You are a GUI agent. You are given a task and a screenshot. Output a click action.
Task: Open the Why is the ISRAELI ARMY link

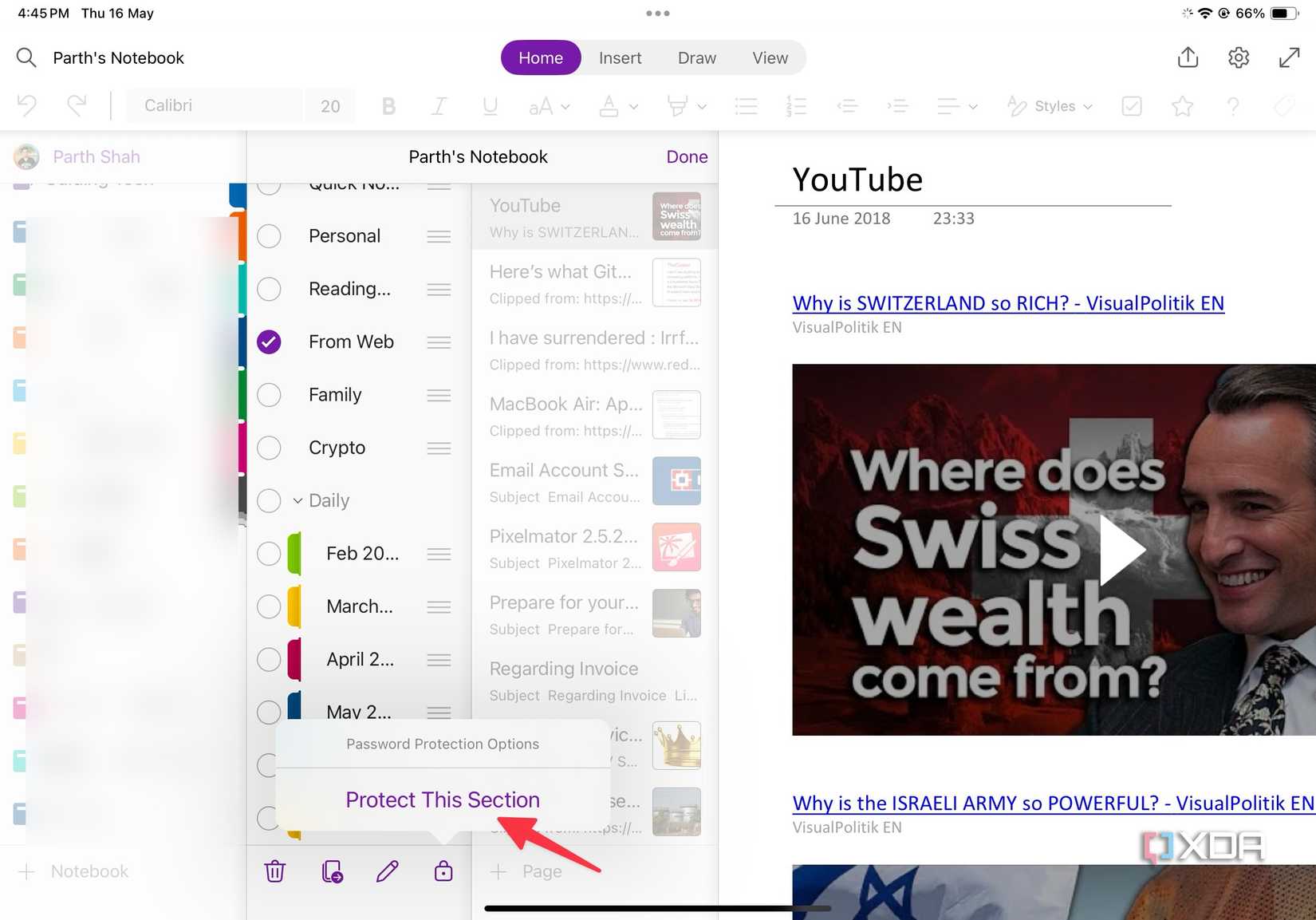click(x=1053, y=803)
